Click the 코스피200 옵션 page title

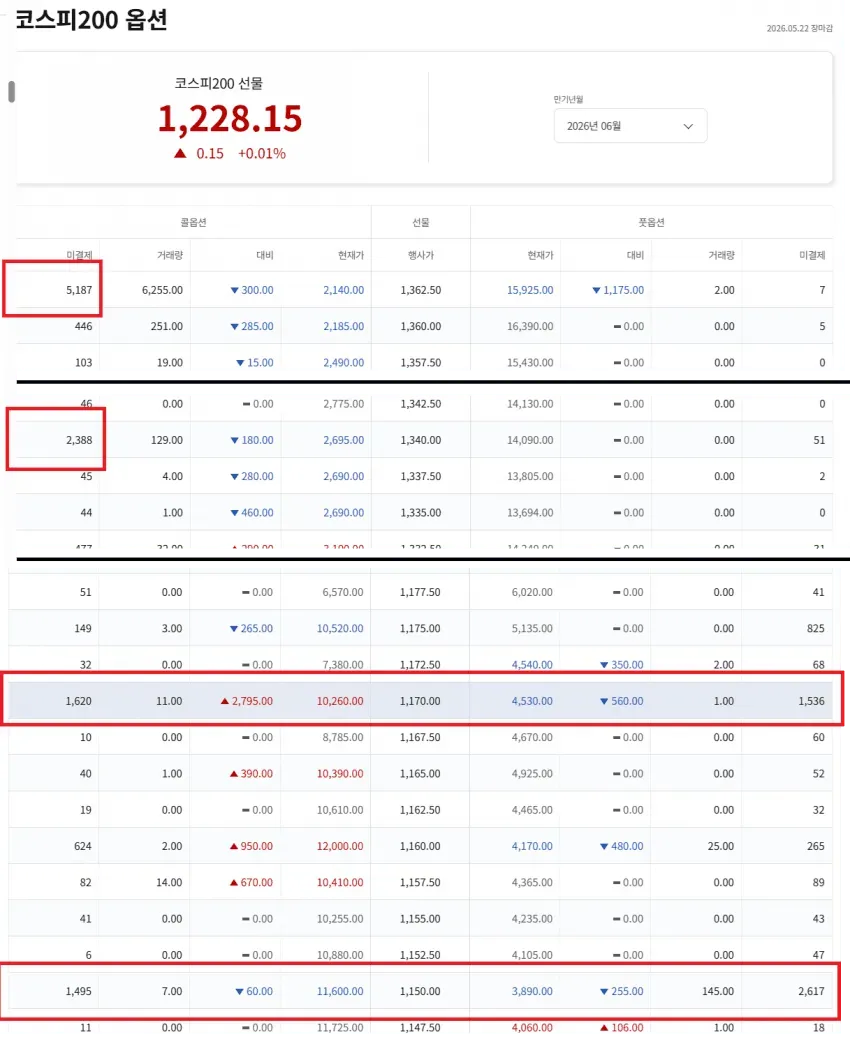[x=91, y=19]
